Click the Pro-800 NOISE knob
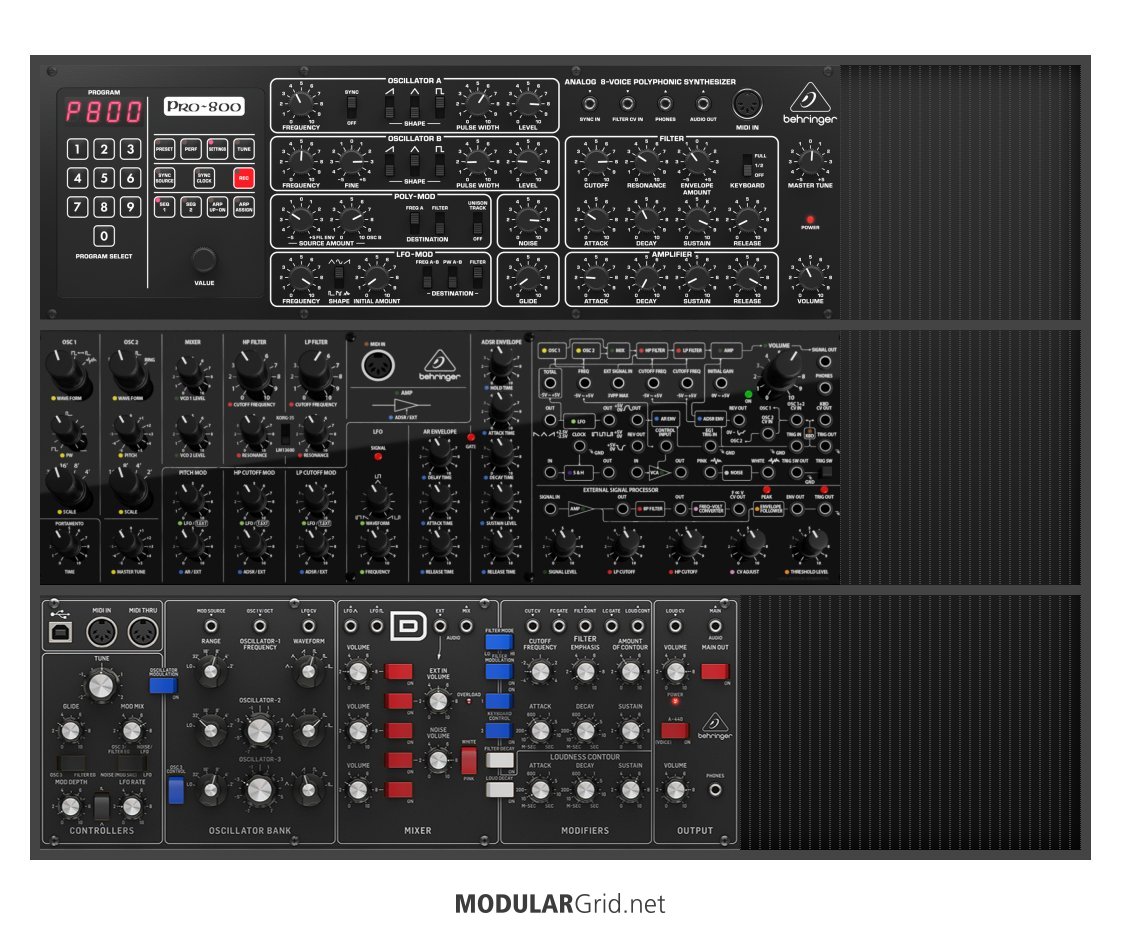The height and width of the screenshot is (925, 1121). [528, 219]
